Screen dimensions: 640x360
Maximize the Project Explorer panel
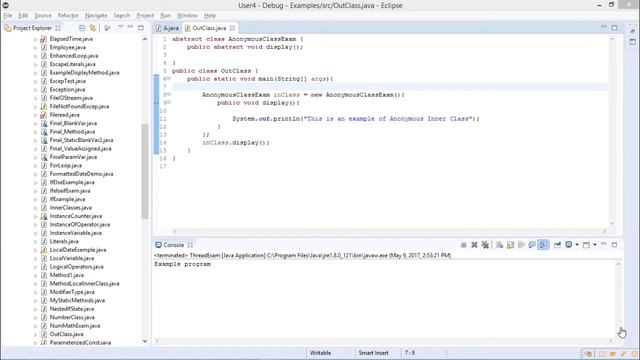point(141,27)
